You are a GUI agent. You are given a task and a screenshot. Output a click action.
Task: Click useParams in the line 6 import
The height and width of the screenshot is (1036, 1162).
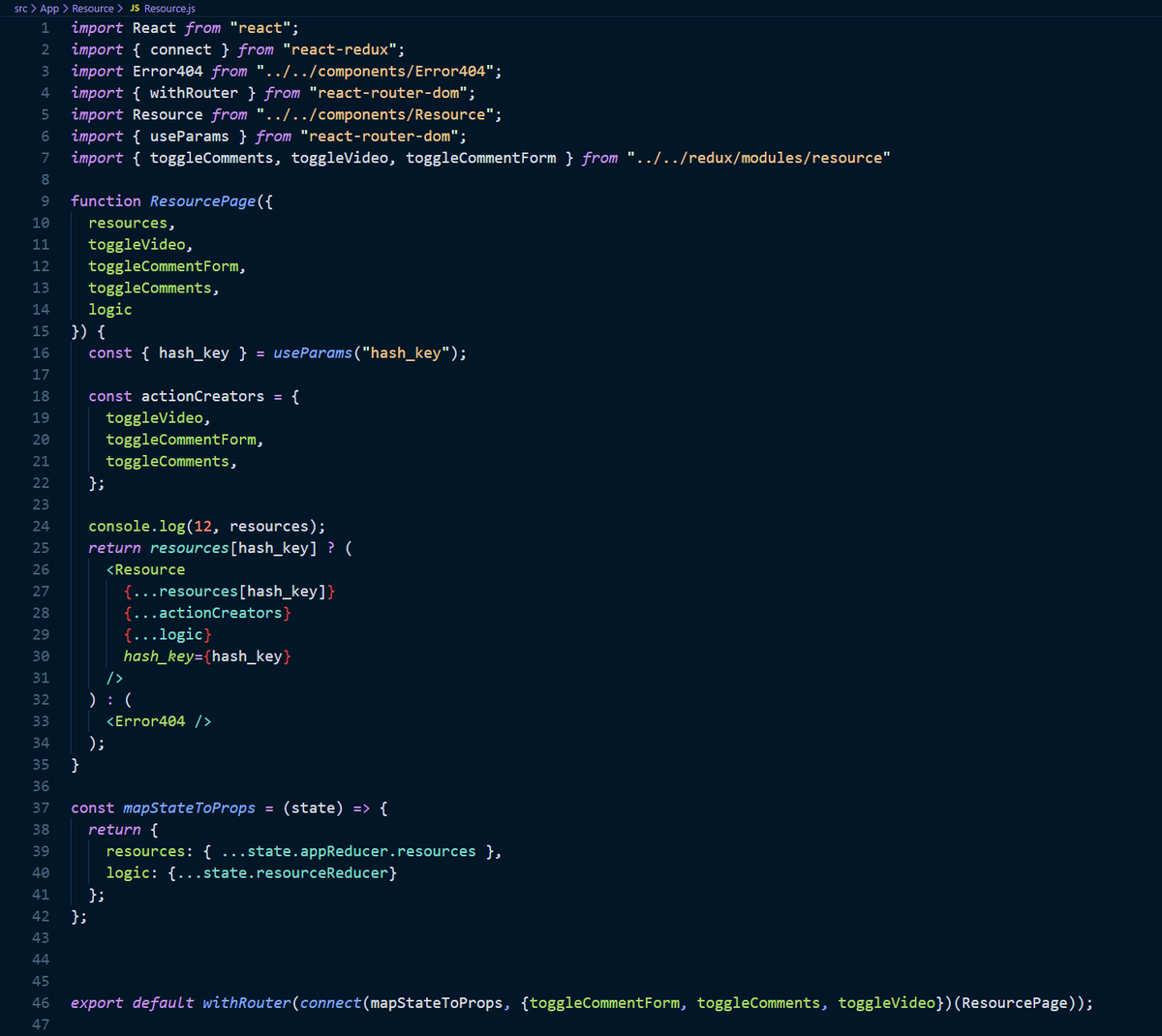(190, 137)
